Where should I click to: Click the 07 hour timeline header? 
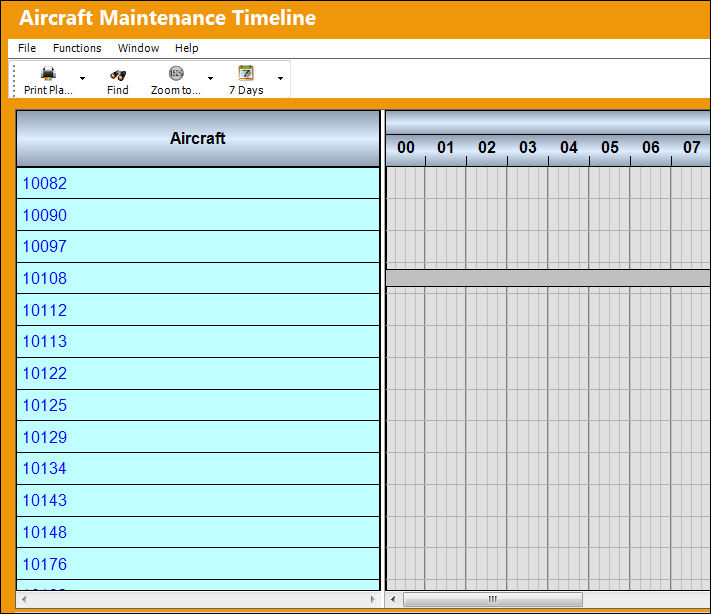pos(691,148)
